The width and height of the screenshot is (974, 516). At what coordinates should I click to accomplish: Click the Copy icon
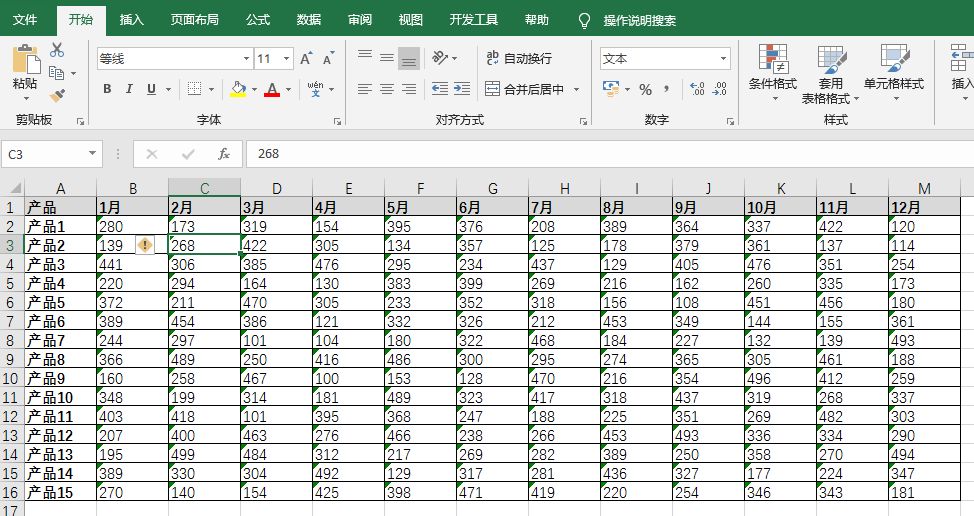tap(57, 73)
